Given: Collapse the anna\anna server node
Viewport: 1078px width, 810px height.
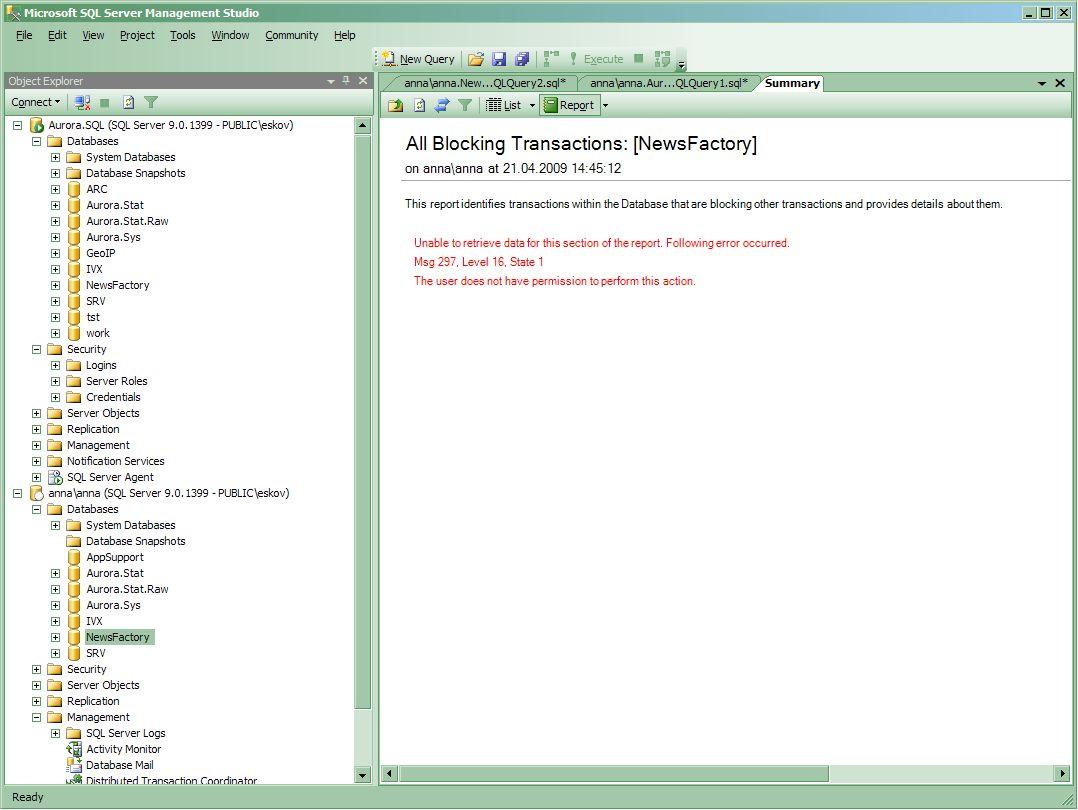Looking at the screenshot, I should [x=18, y=493].
